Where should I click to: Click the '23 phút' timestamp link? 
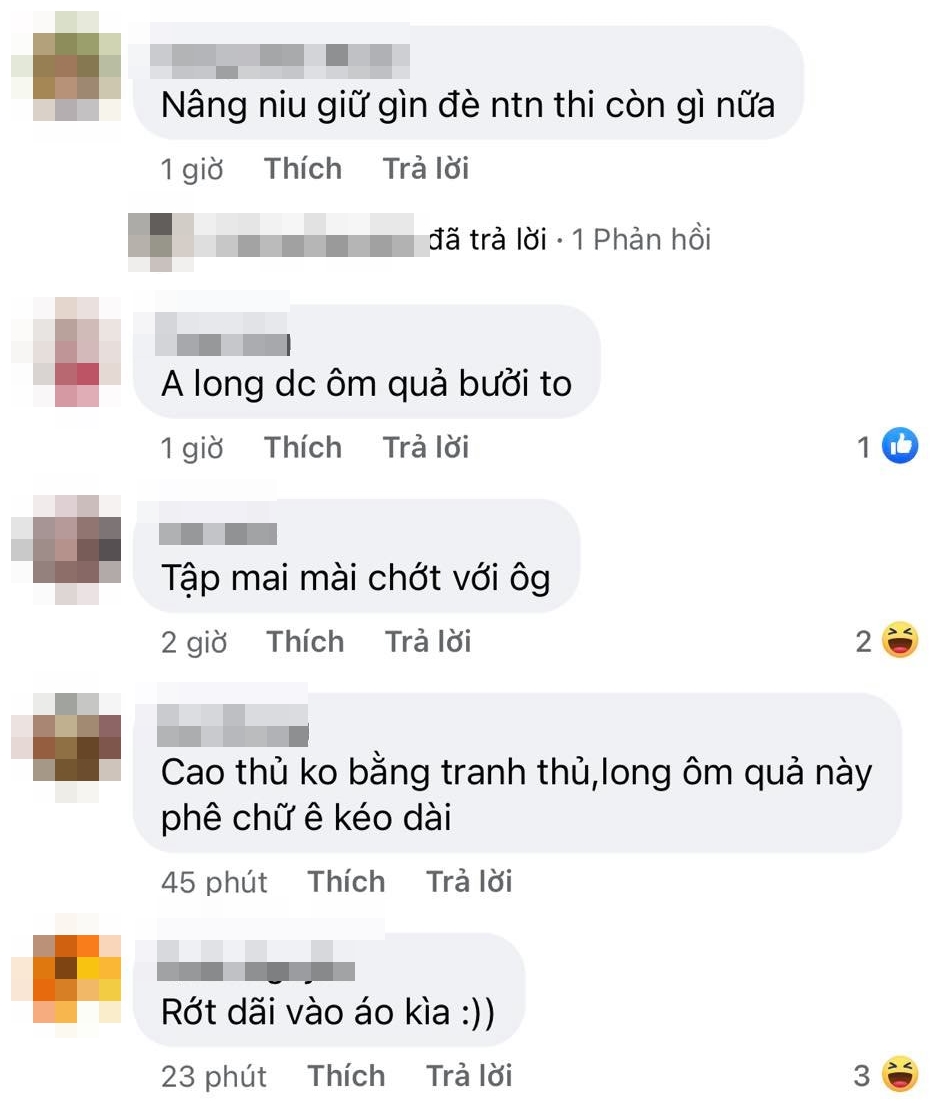point(214,1076)
